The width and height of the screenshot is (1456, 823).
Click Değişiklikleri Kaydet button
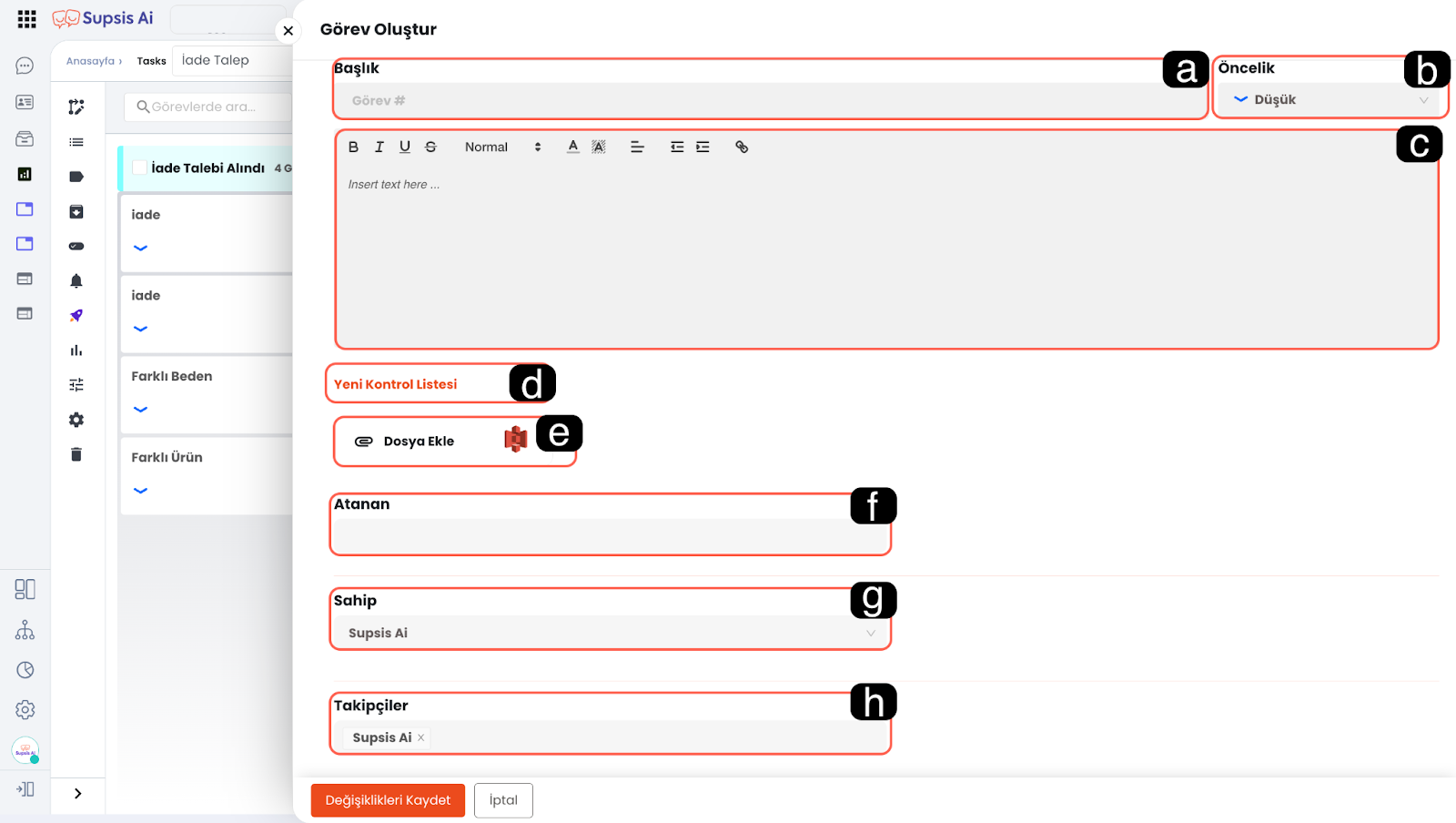click(x=388, y=800)
